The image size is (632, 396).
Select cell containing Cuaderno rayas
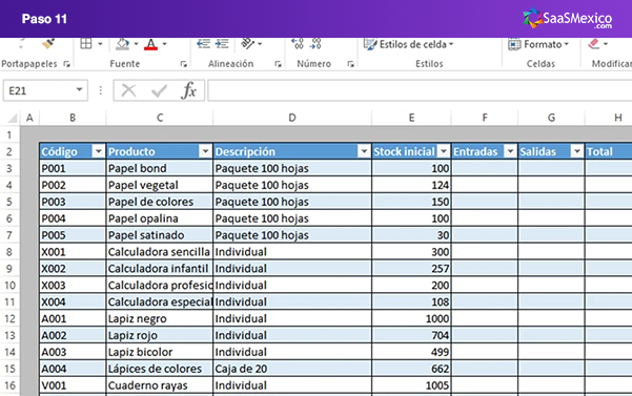click(160, 386)
